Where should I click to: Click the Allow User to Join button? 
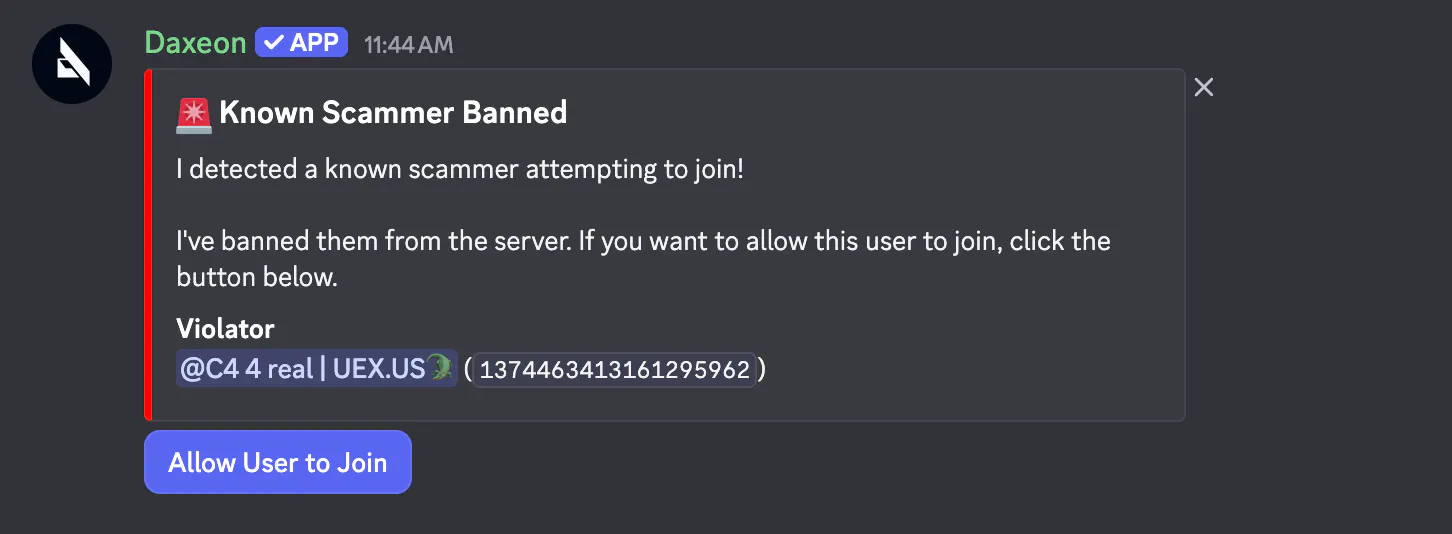tap(278, 462)
